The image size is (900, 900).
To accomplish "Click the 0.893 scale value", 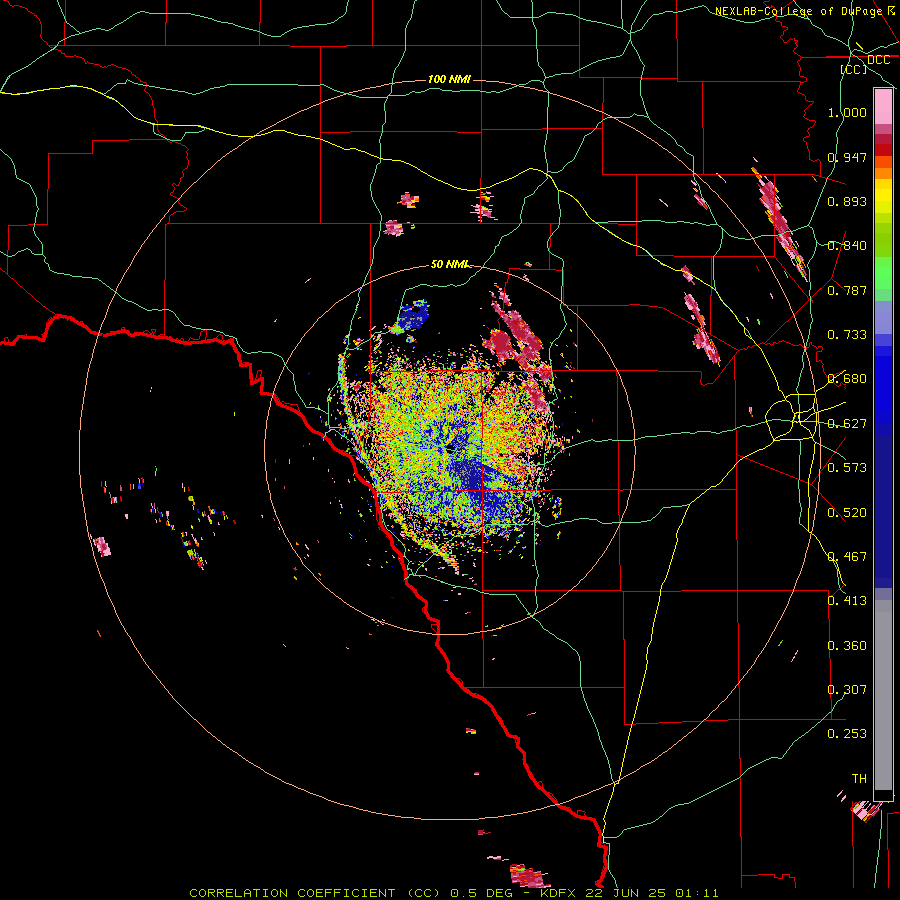I will click(847, 201).
